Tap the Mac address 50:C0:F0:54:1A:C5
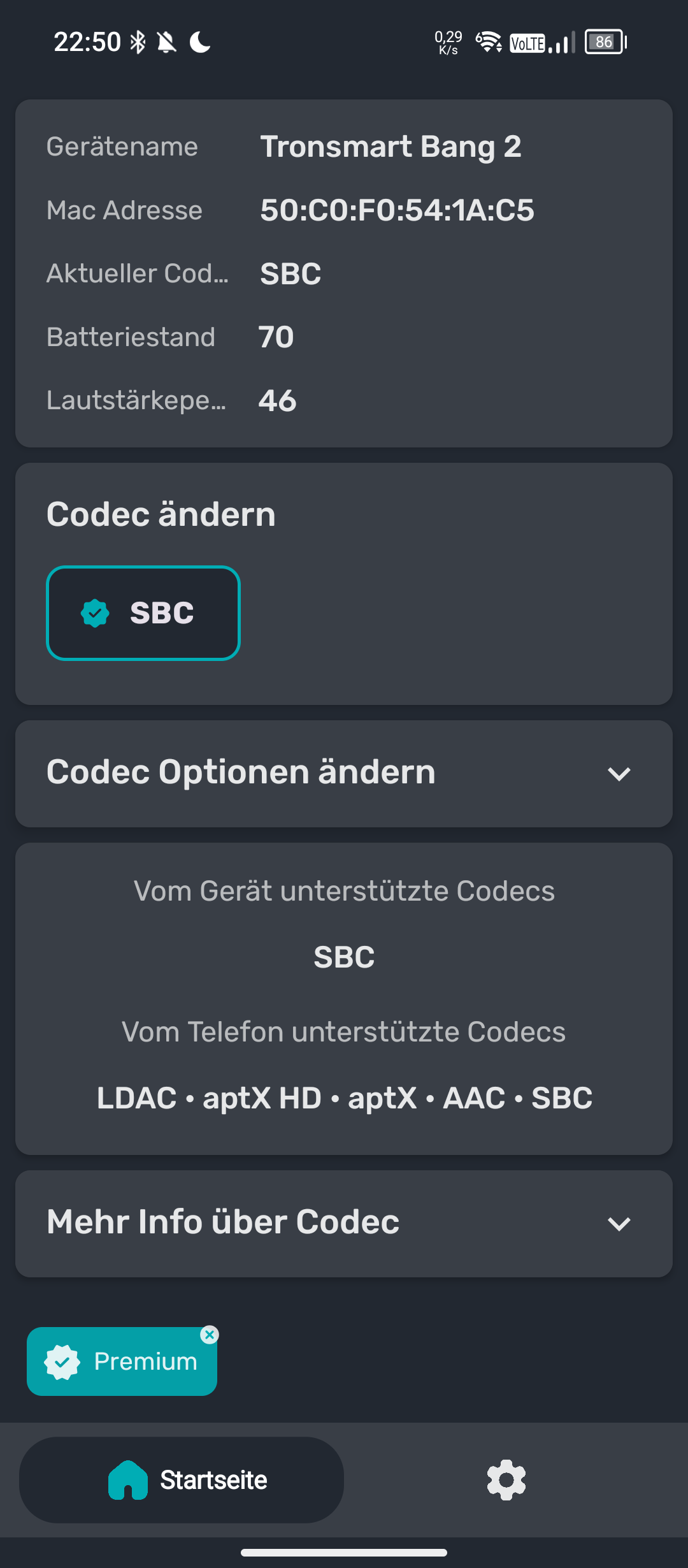 (397, 210)
